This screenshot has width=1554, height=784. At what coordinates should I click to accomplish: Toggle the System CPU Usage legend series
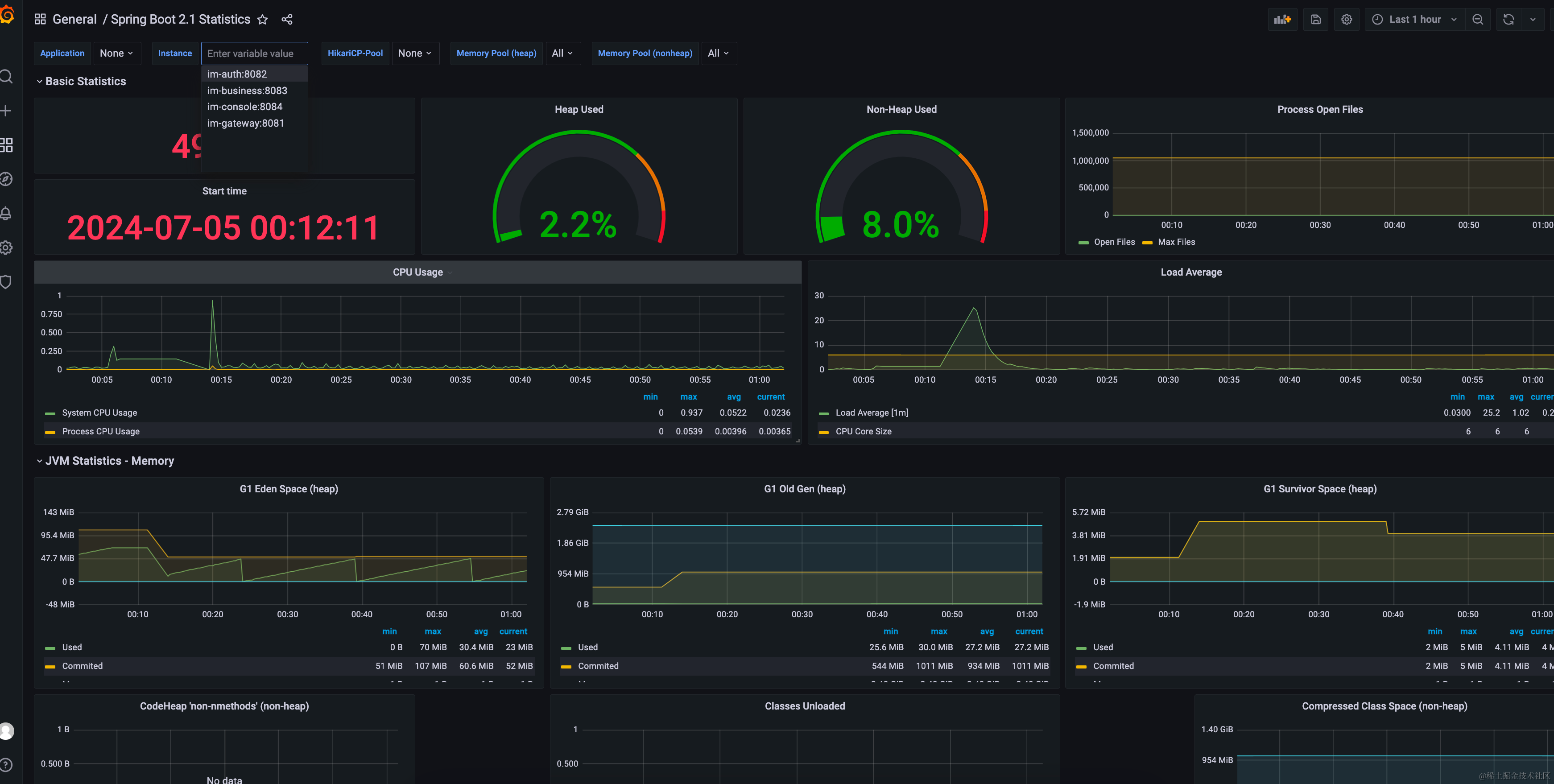click(x=99, y=413)
